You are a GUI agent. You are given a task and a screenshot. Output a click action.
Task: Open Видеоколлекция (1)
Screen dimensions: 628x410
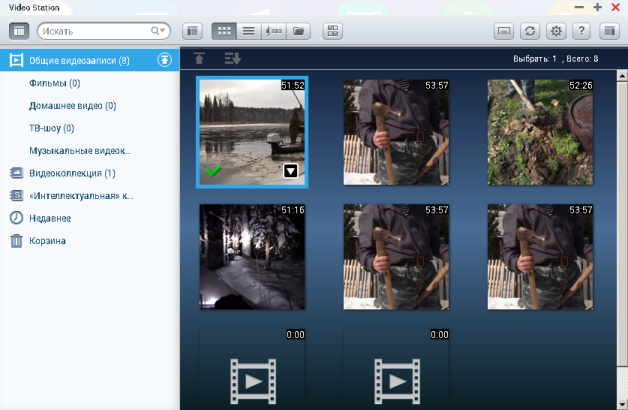pyautogui.click(x=72, y=173)
